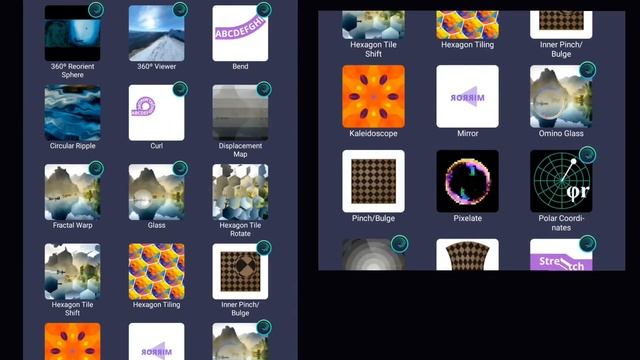Click the '360° Reorient Sphere' label
The image size is (640, 360).
click(x=72, y=71)
